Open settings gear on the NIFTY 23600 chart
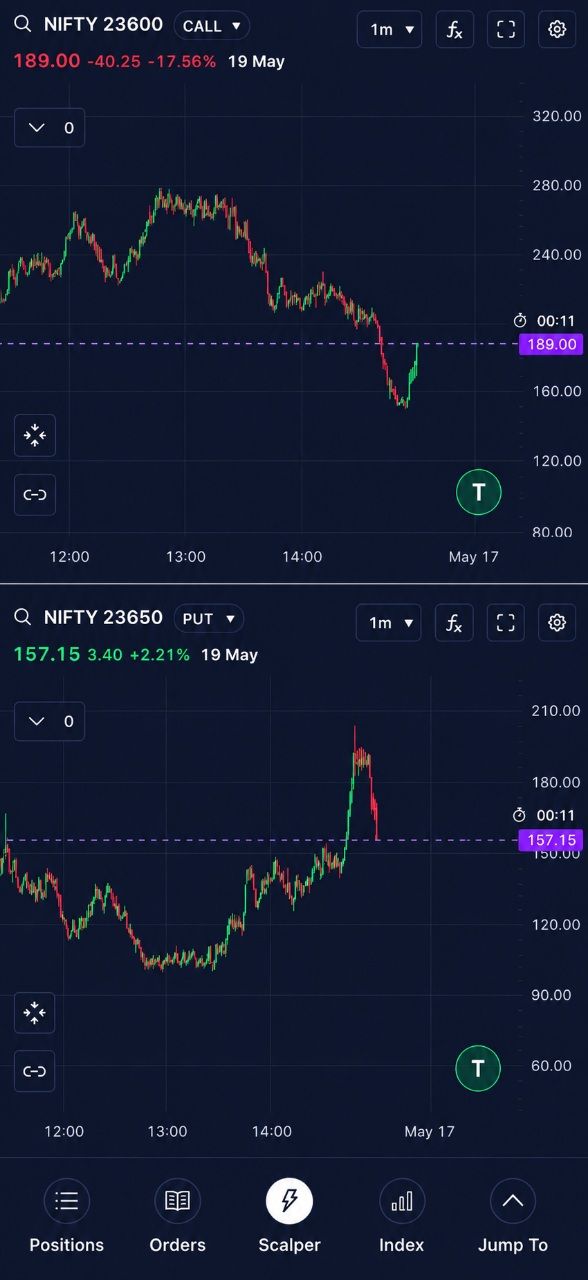 [557, 29]
